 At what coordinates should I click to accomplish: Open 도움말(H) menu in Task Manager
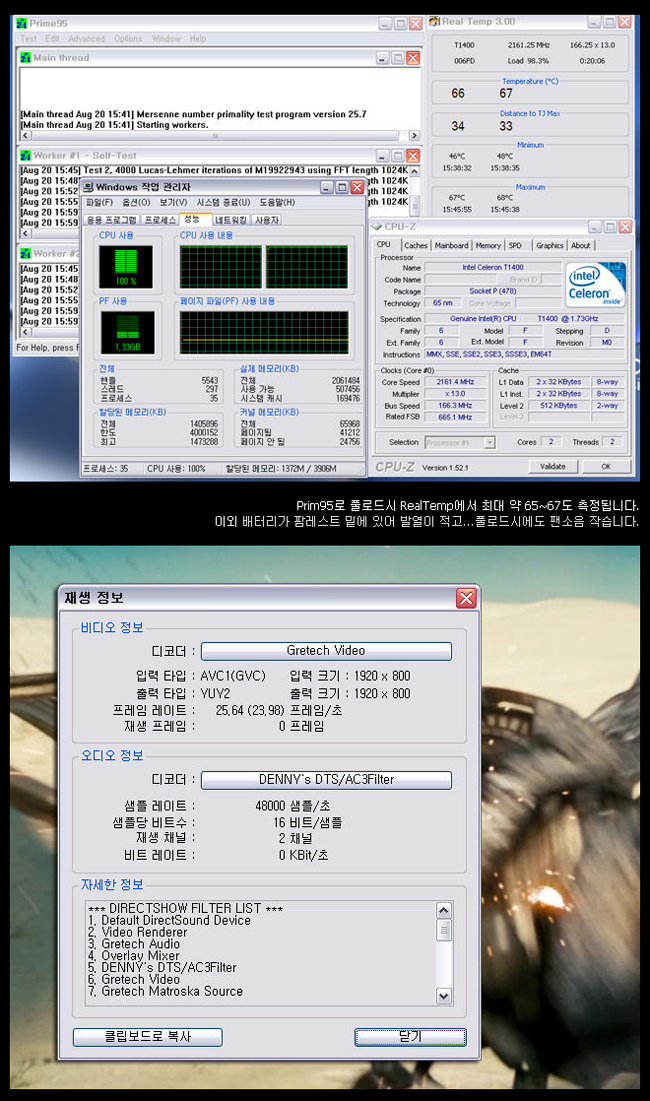pos(277,202)
